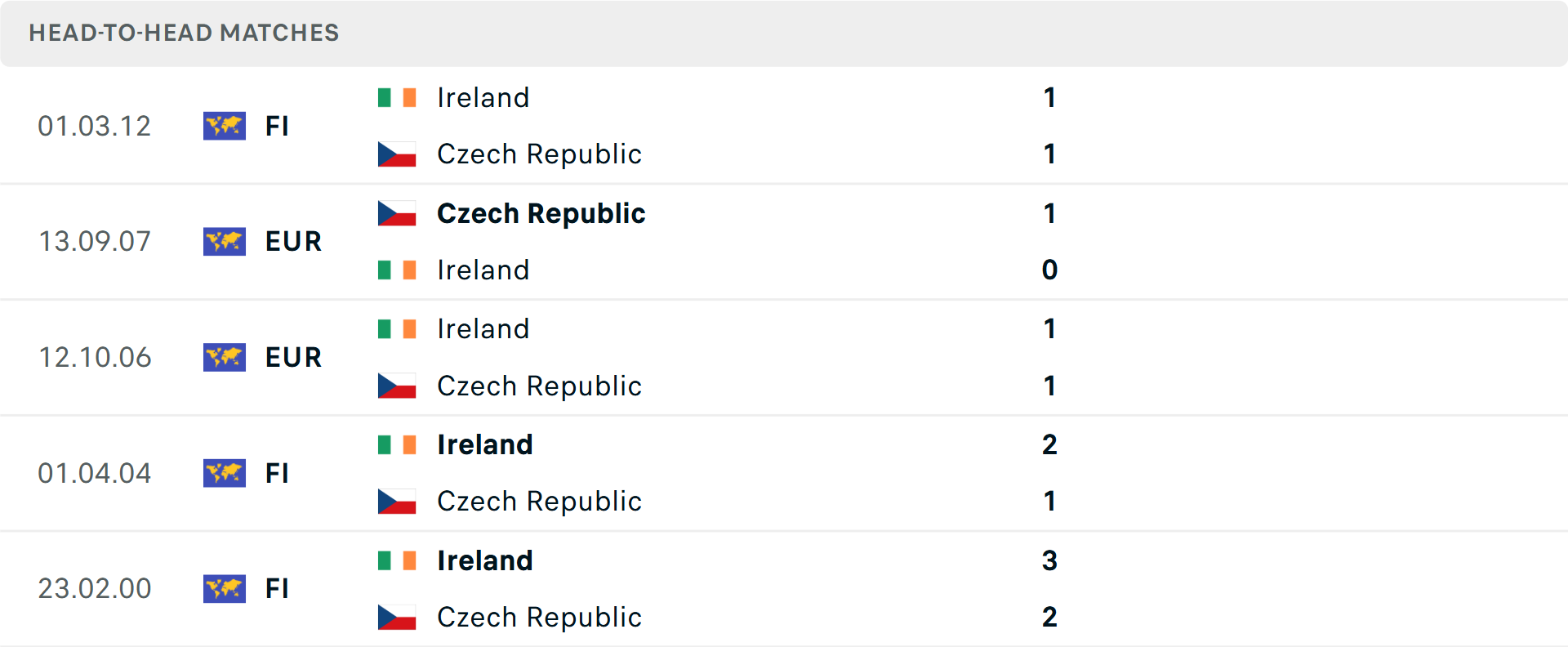This screenshot has width=1568, height=647.
Task: Click the globe icon beside the 23.02.00 match
Action: pos(225,588)
